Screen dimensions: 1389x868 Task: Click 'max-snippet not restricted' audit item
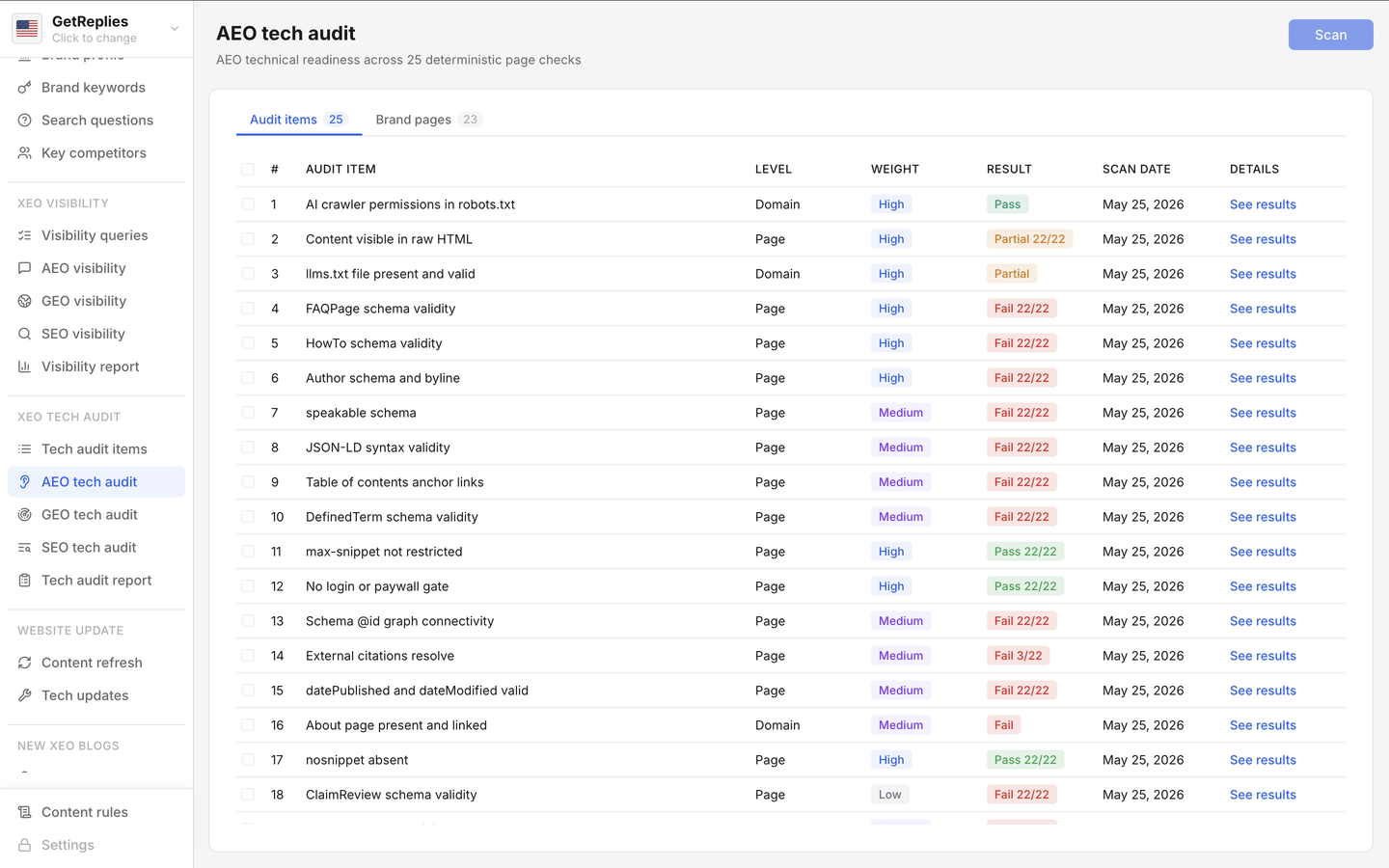[384, 552]
